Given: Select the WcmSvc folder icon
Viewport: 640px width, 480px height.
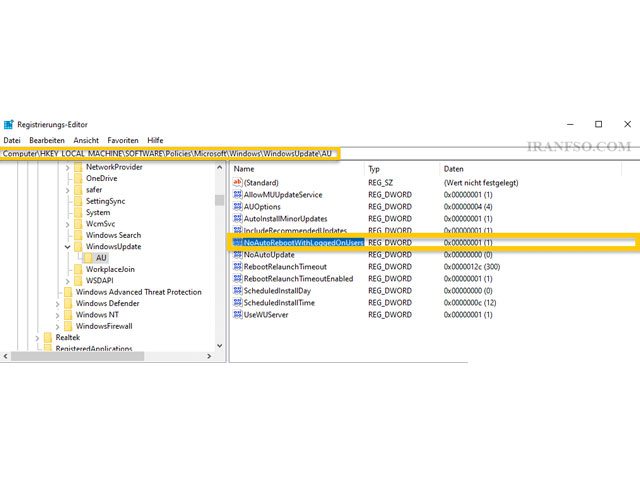Looking at the screenshot, I should pyautogui.click(x=78, y=224).
